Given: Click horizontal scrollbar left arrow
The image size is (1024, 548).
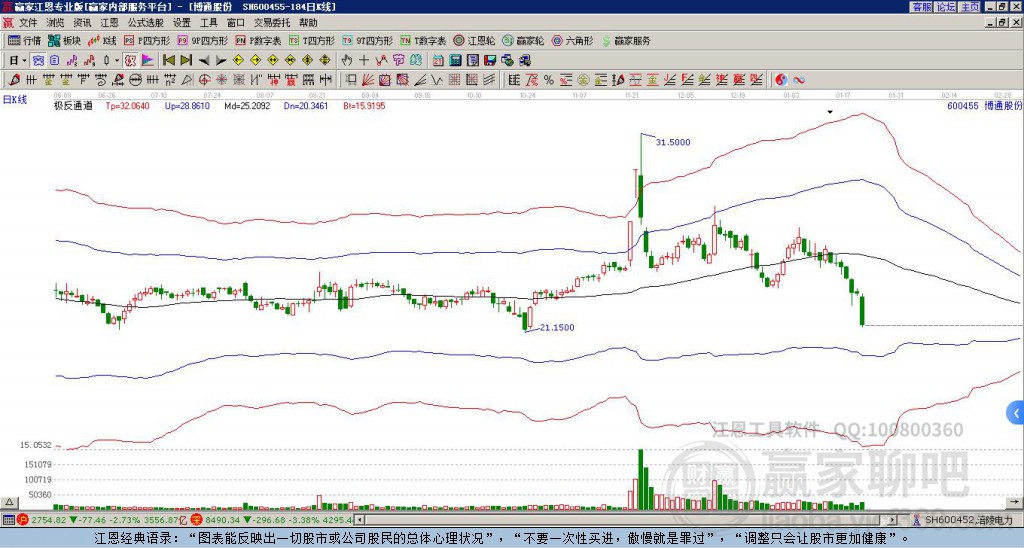Looking at the screenshot, I should pyautogui.click(x=359, y=520).
